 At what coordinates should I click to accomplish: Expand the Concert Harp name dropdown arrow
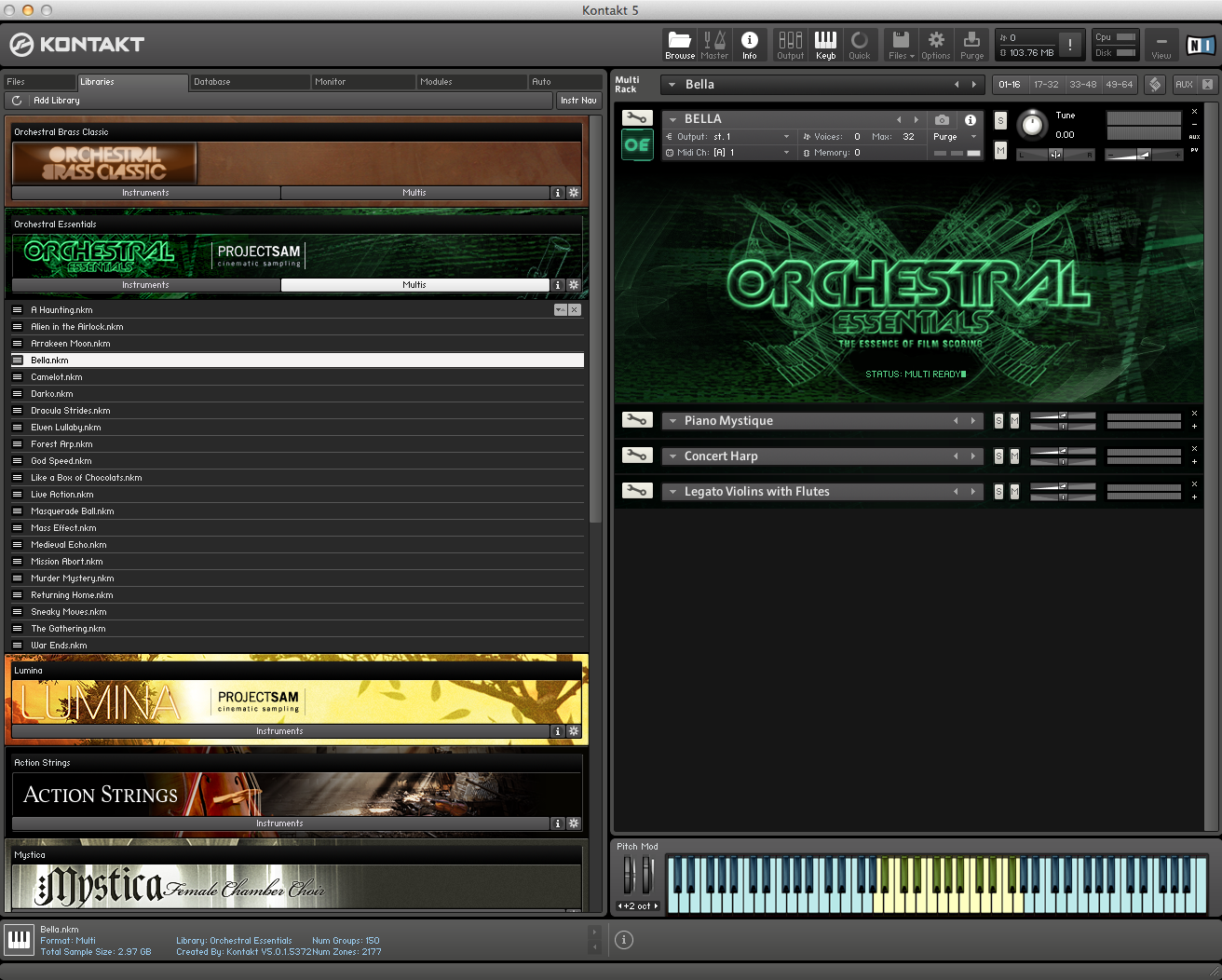point(672,456)
